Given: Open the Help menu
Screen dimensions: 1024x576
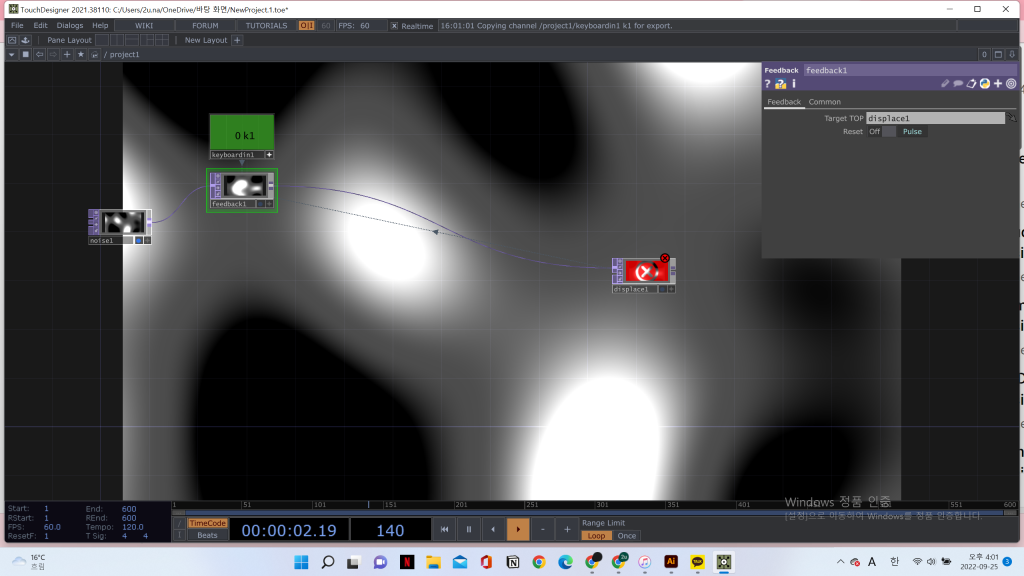Looking at the screenshot, I should tap(100, 25).
